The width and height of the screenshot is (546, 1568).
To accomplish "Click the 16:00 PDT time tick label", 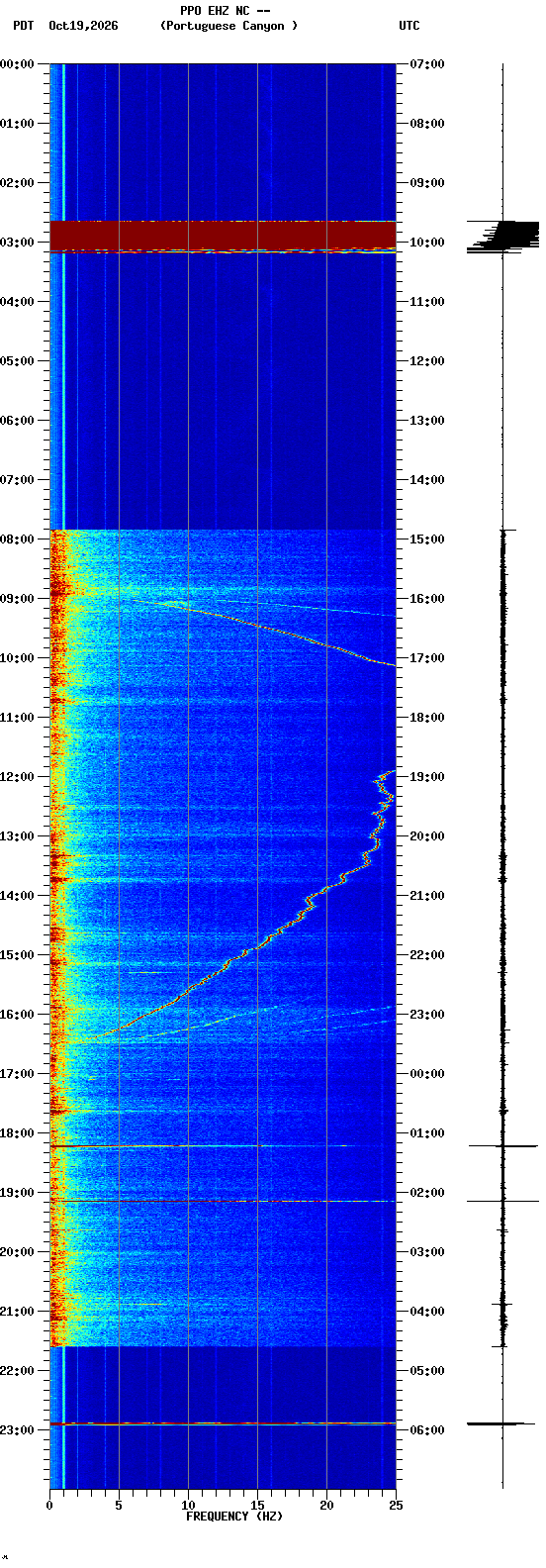I will 17,1014.
